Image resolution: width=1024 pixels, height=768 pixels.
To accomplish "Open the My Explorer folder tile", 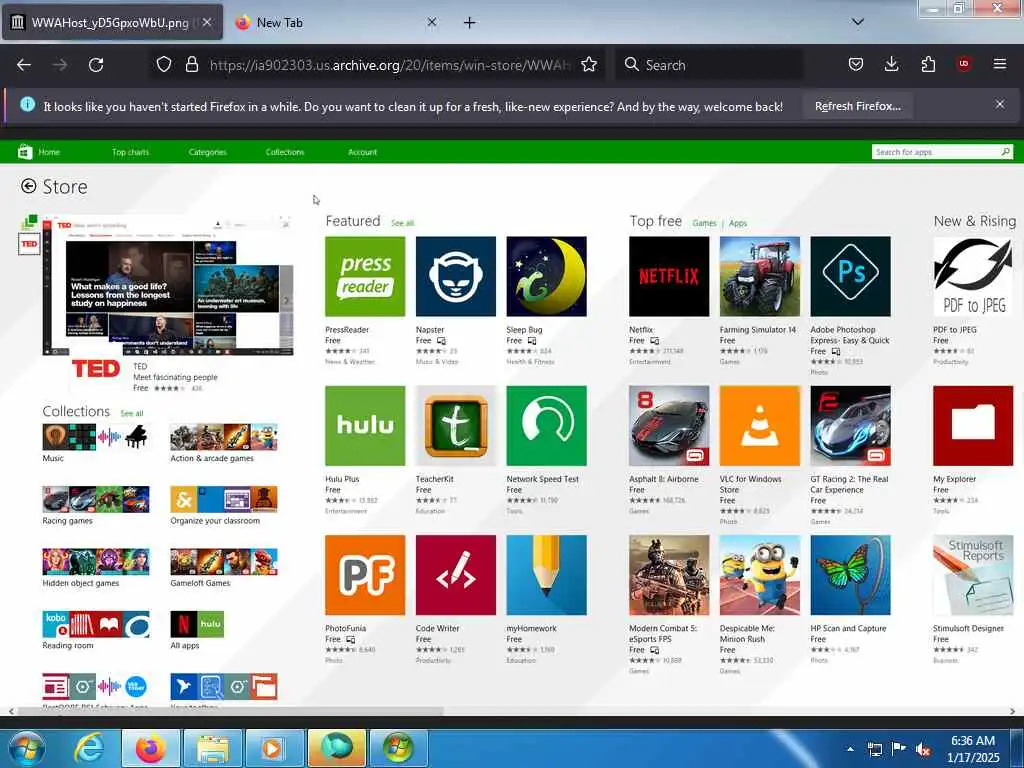I will [973, 426].
